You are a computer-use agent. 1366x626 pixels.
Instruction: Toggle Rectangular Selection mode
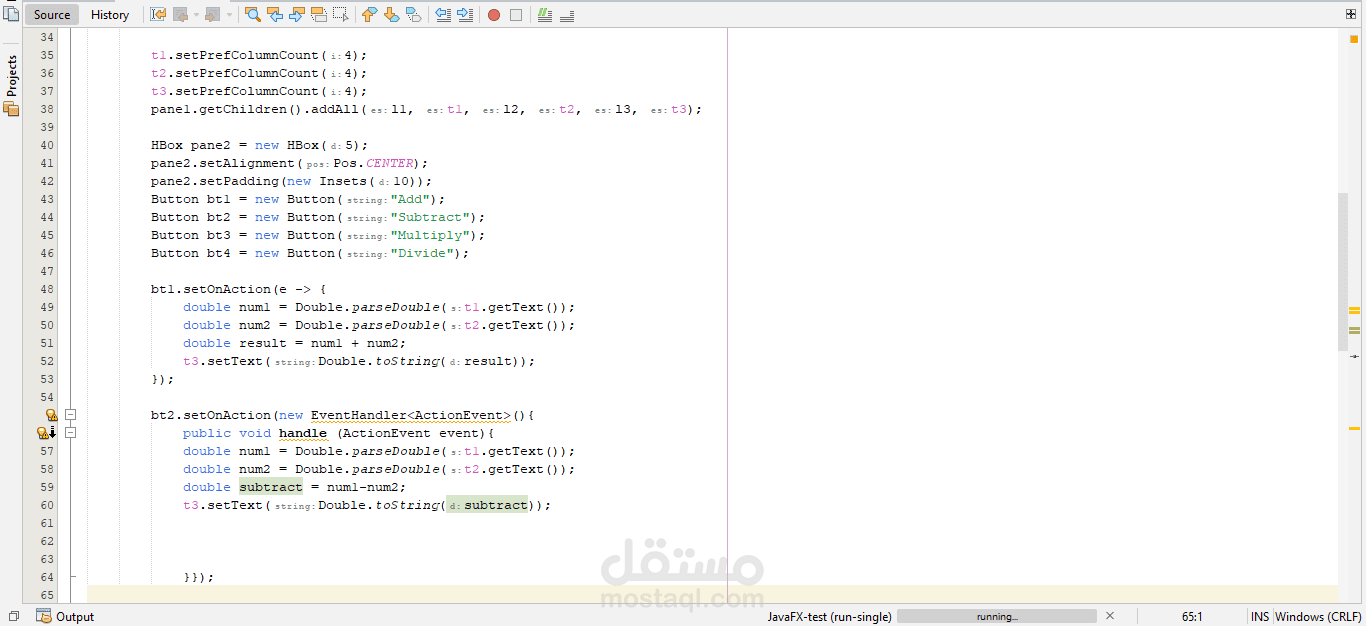tap(341, 14)
